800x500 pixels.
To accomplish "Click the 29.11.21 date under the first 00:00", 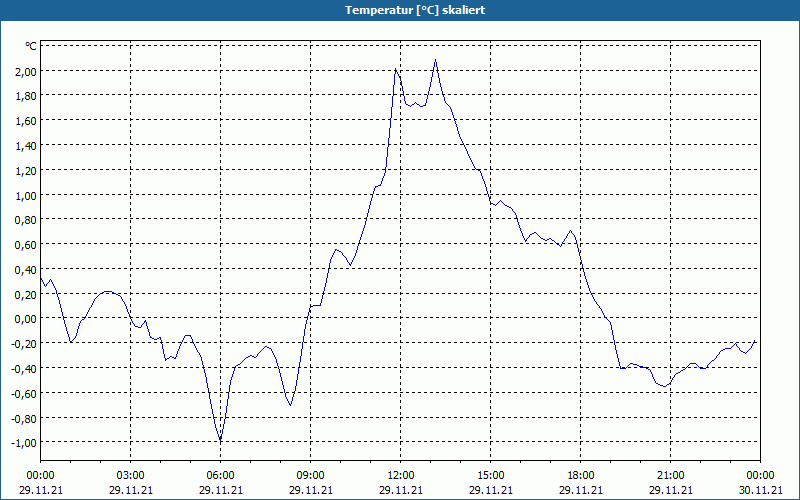I will coord(40,490).
